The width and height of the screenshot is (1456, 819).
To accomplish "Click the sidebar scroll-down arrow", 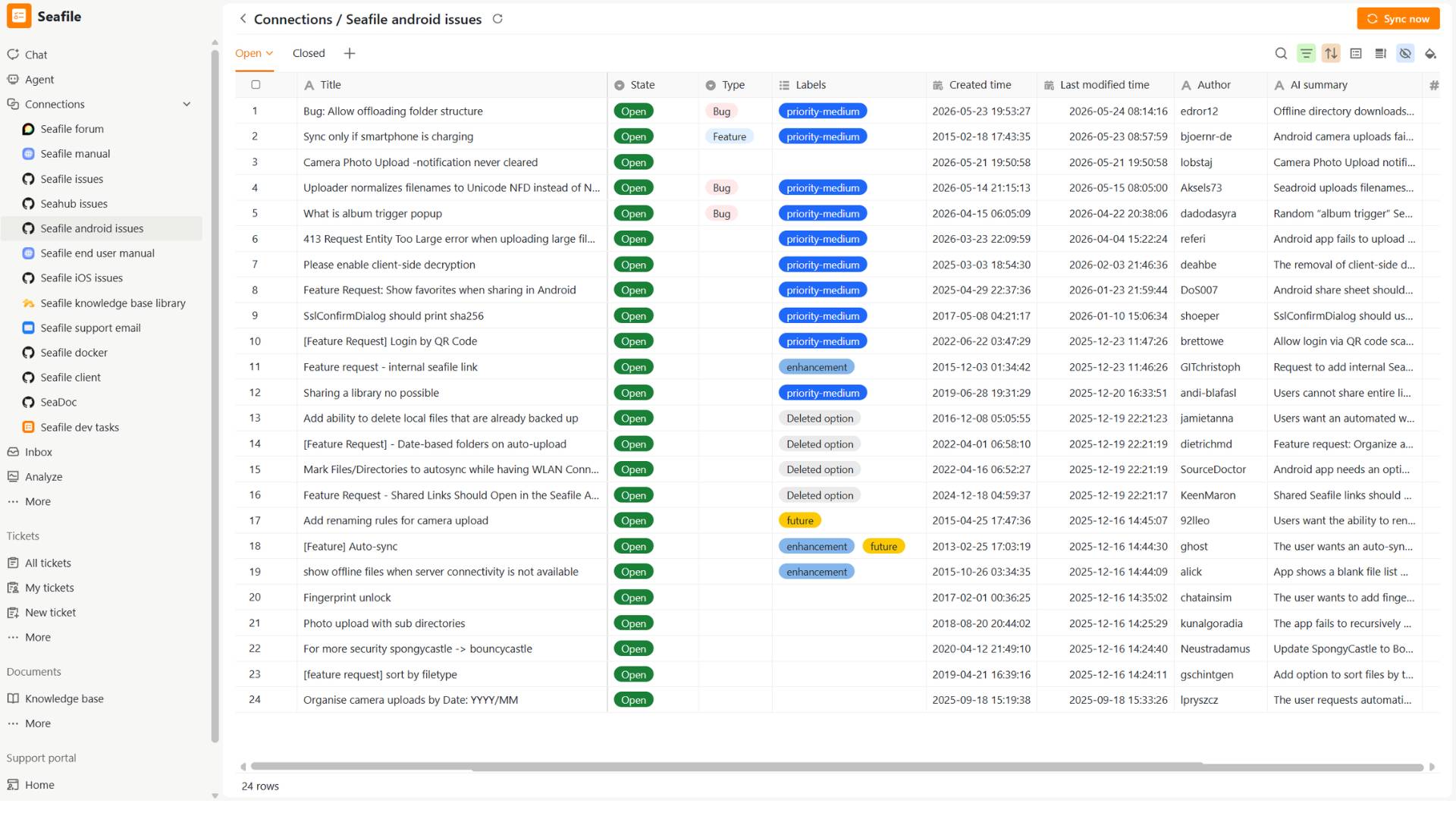I will click(x=215, y=795).
